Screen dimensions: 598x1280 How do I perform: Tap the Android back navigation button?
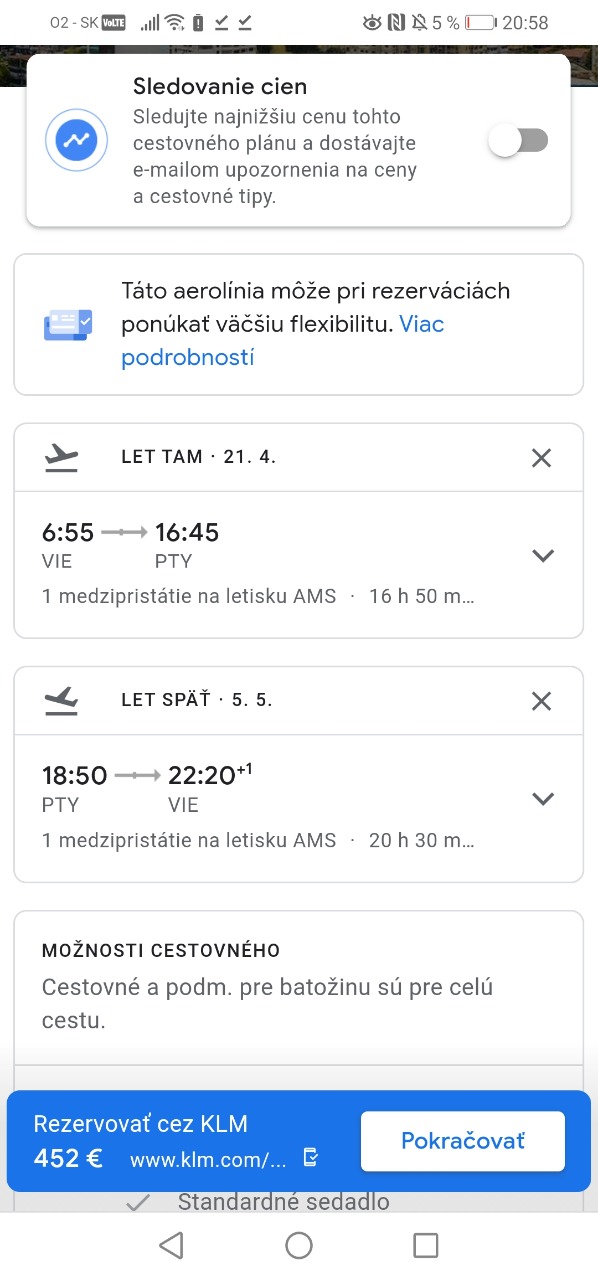coord(172,1245)
